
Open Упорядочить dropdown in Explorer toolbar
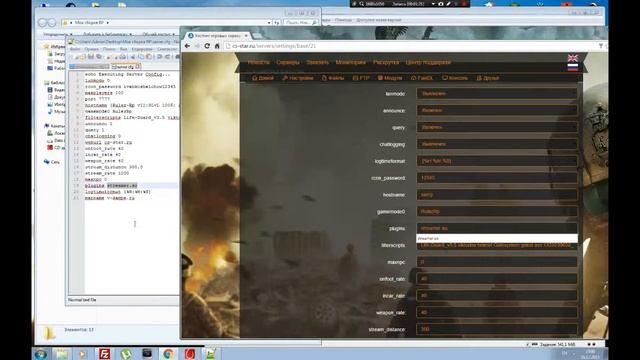click(58, 34)
